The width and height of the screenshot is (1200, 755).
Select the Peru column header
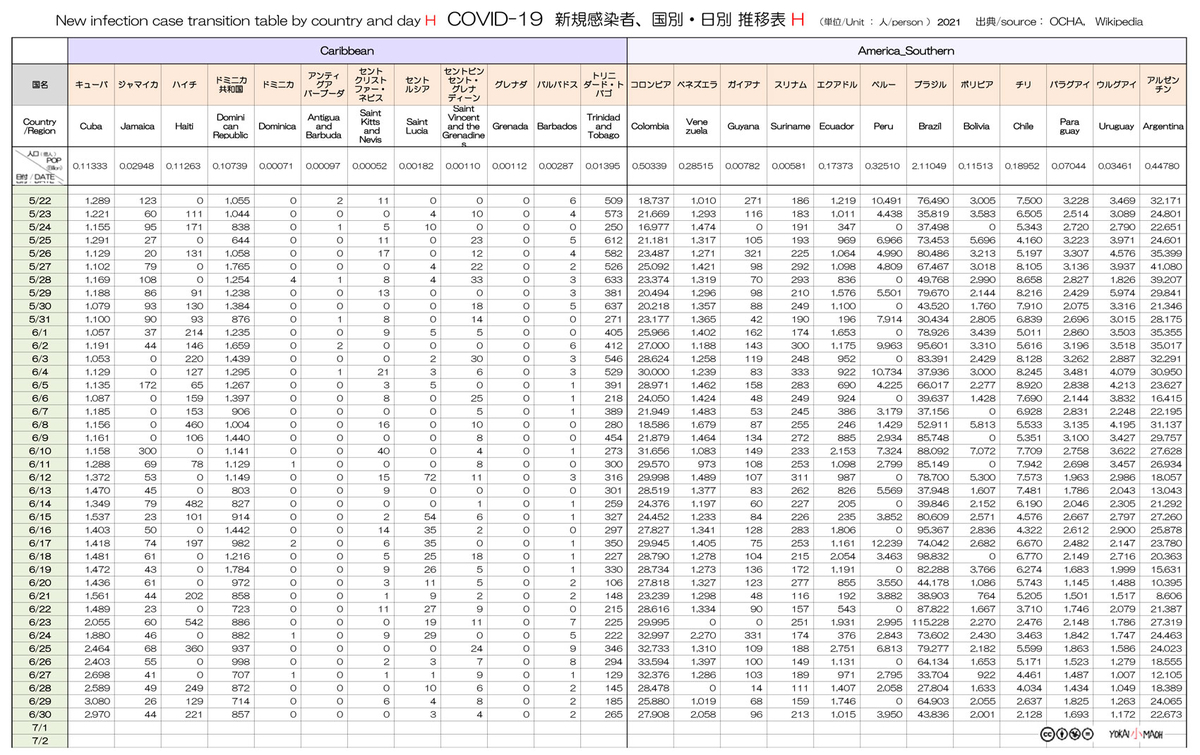point(883,126)
